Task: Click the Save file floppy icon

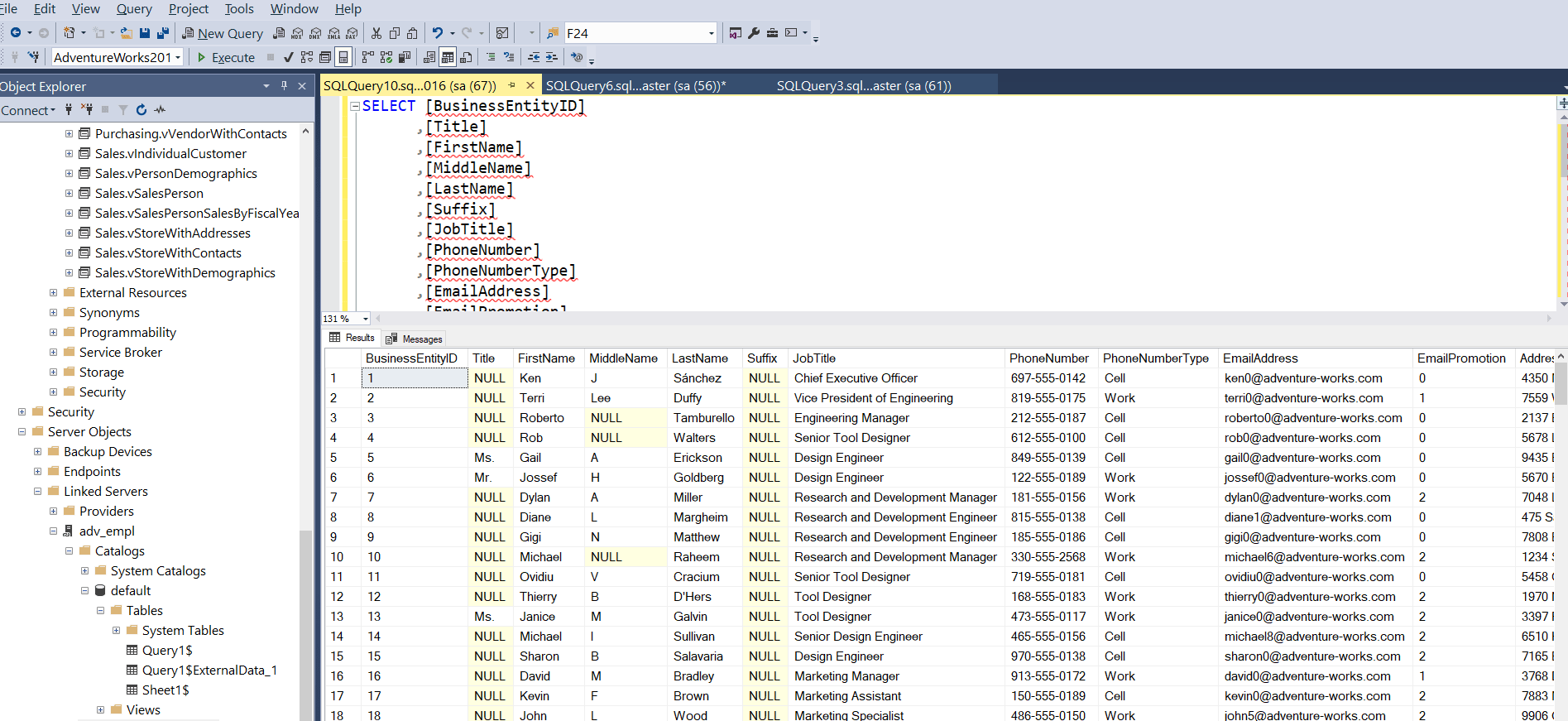Action: (x=145, y=33)
